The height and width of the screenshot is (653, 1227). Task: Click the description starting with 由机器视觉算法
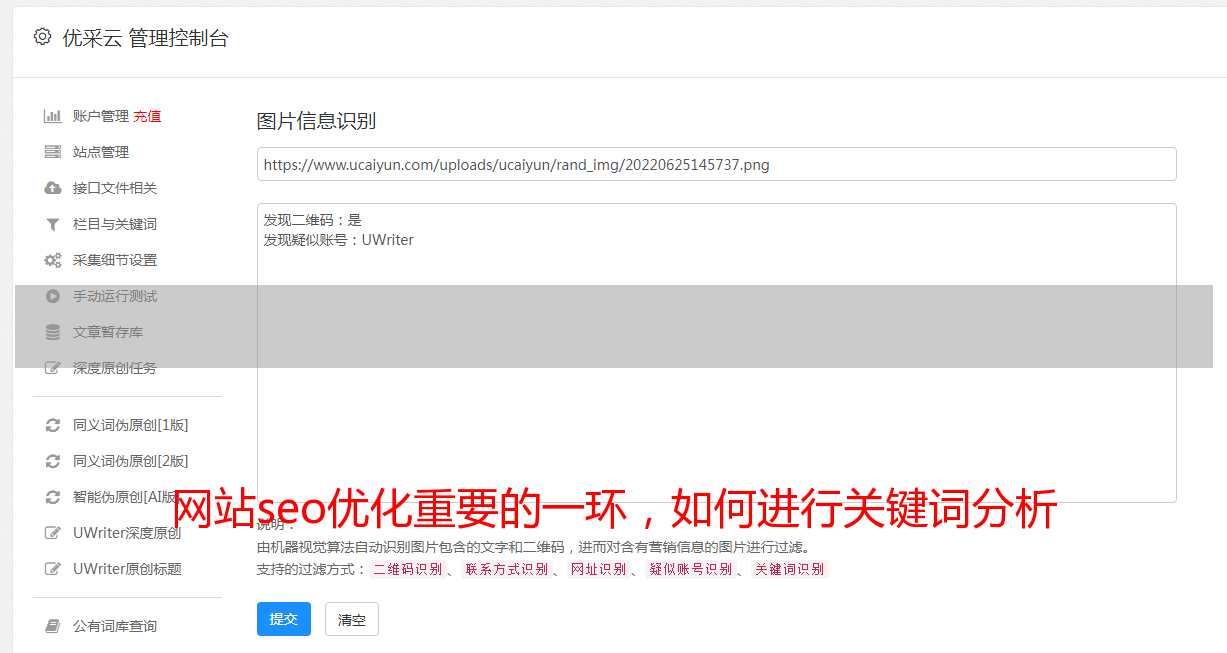point(533,547)
